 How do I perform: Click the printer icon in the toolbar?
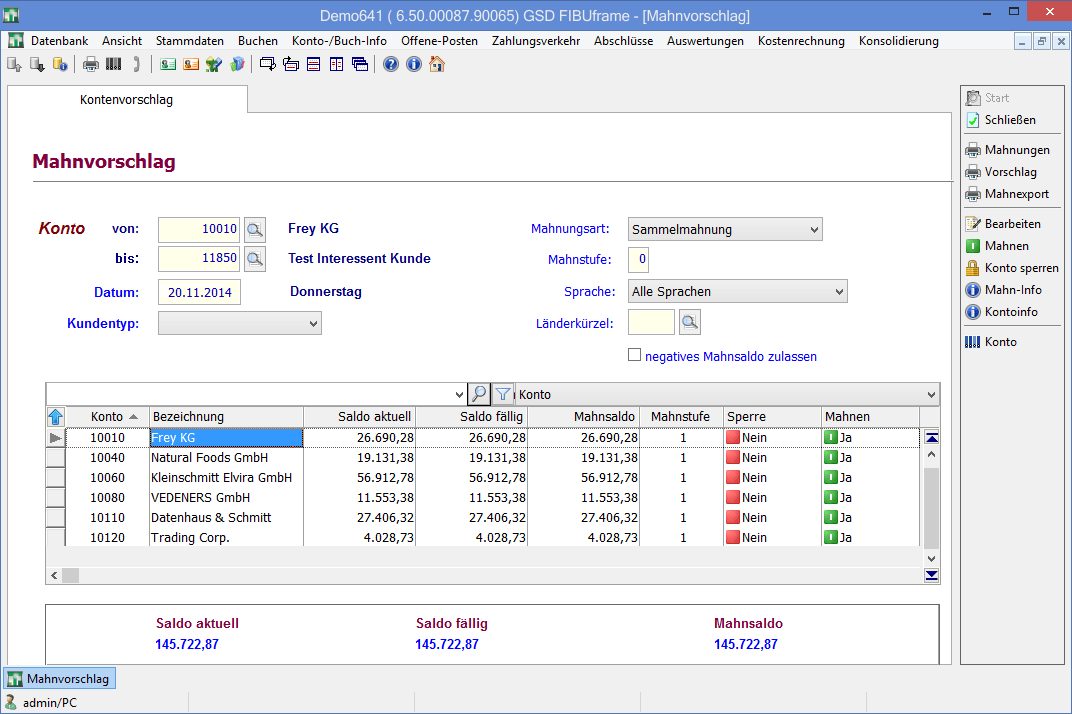coord(91,64)
